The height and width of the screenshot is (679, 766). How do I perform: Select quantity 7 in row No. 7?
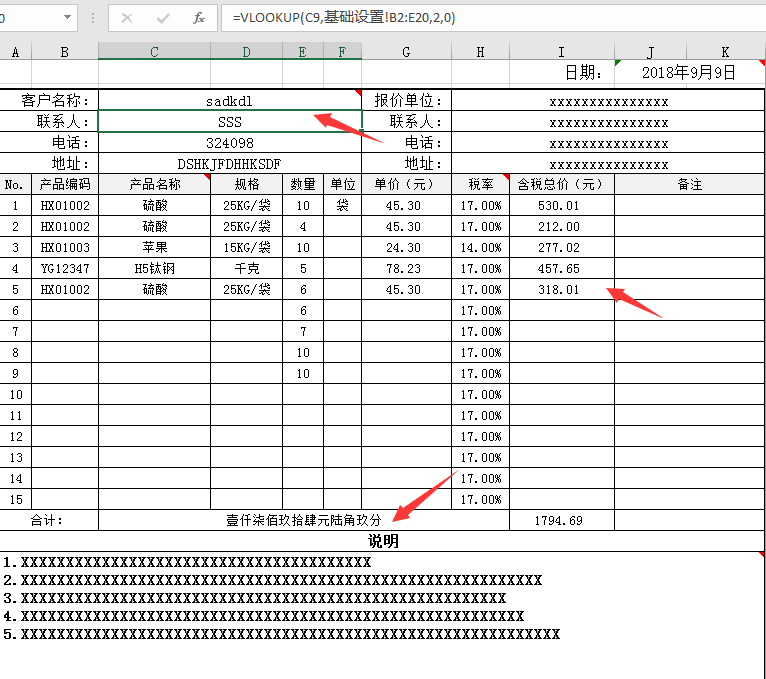[303, 332]
